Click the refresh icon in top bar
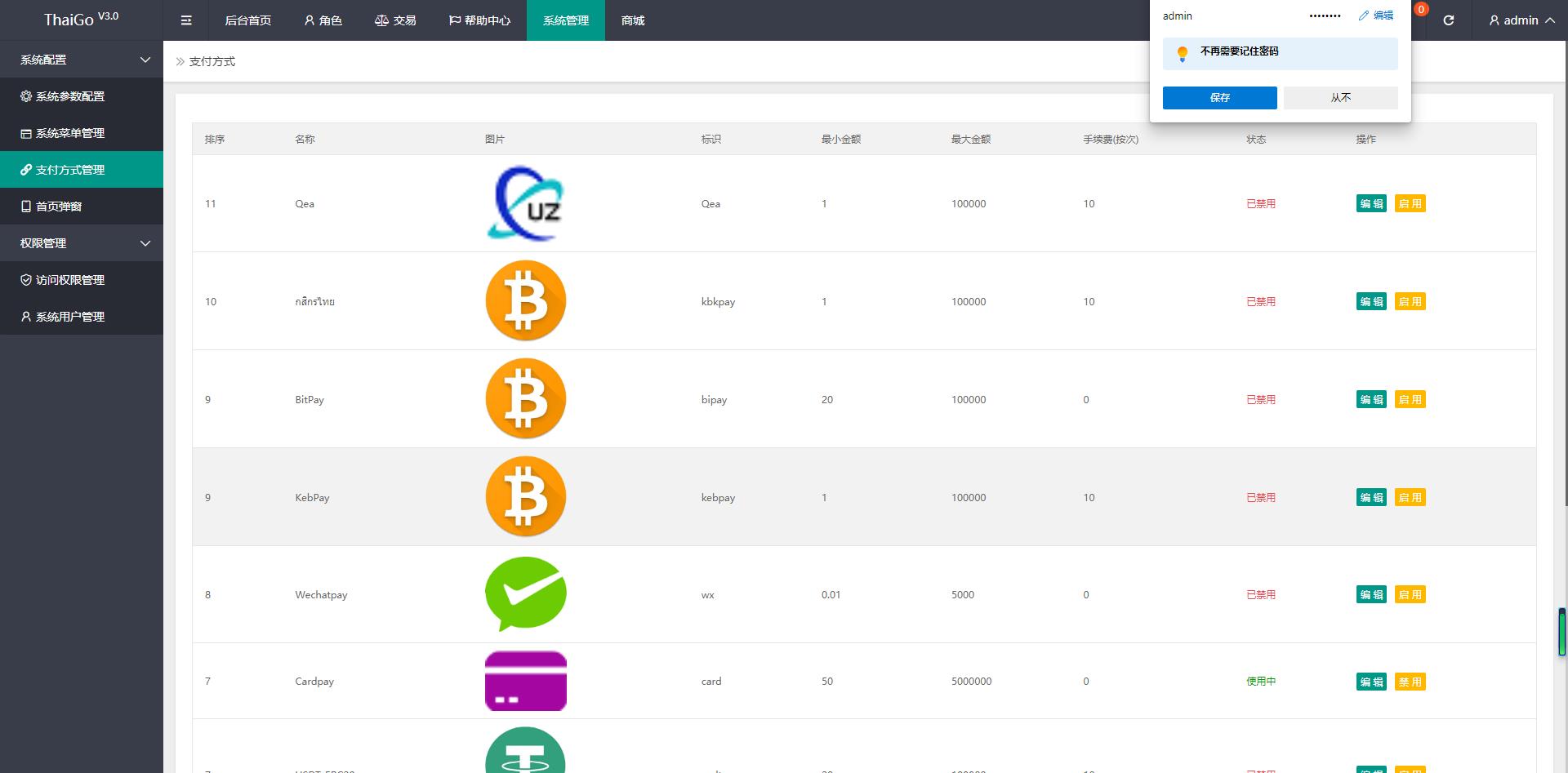The width and height of the screenshot is (1568, 773). tap(1448, 20)
